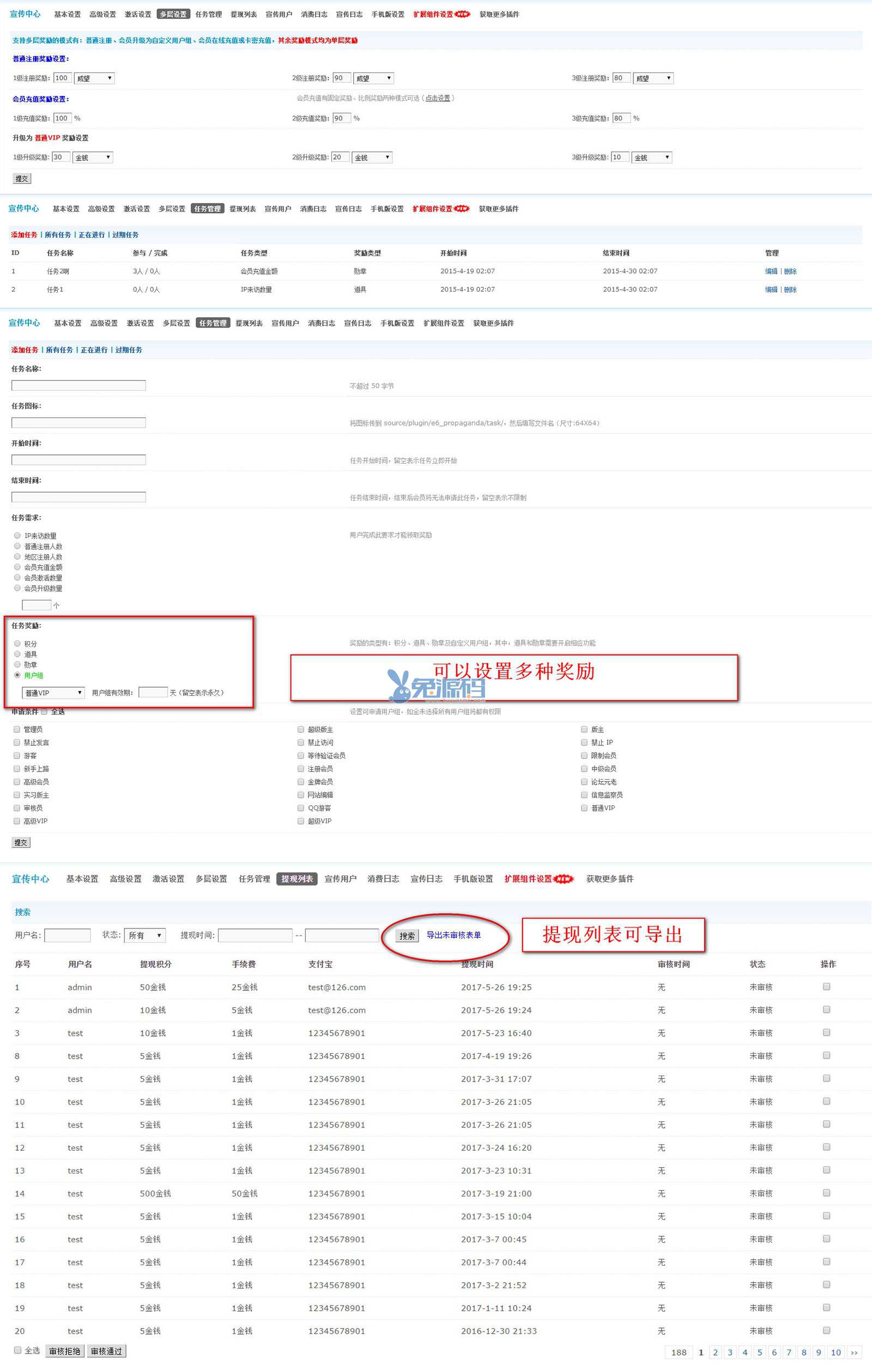
Task: Select the IP来访数量 task requirement radio
Action: pos(17,536)
